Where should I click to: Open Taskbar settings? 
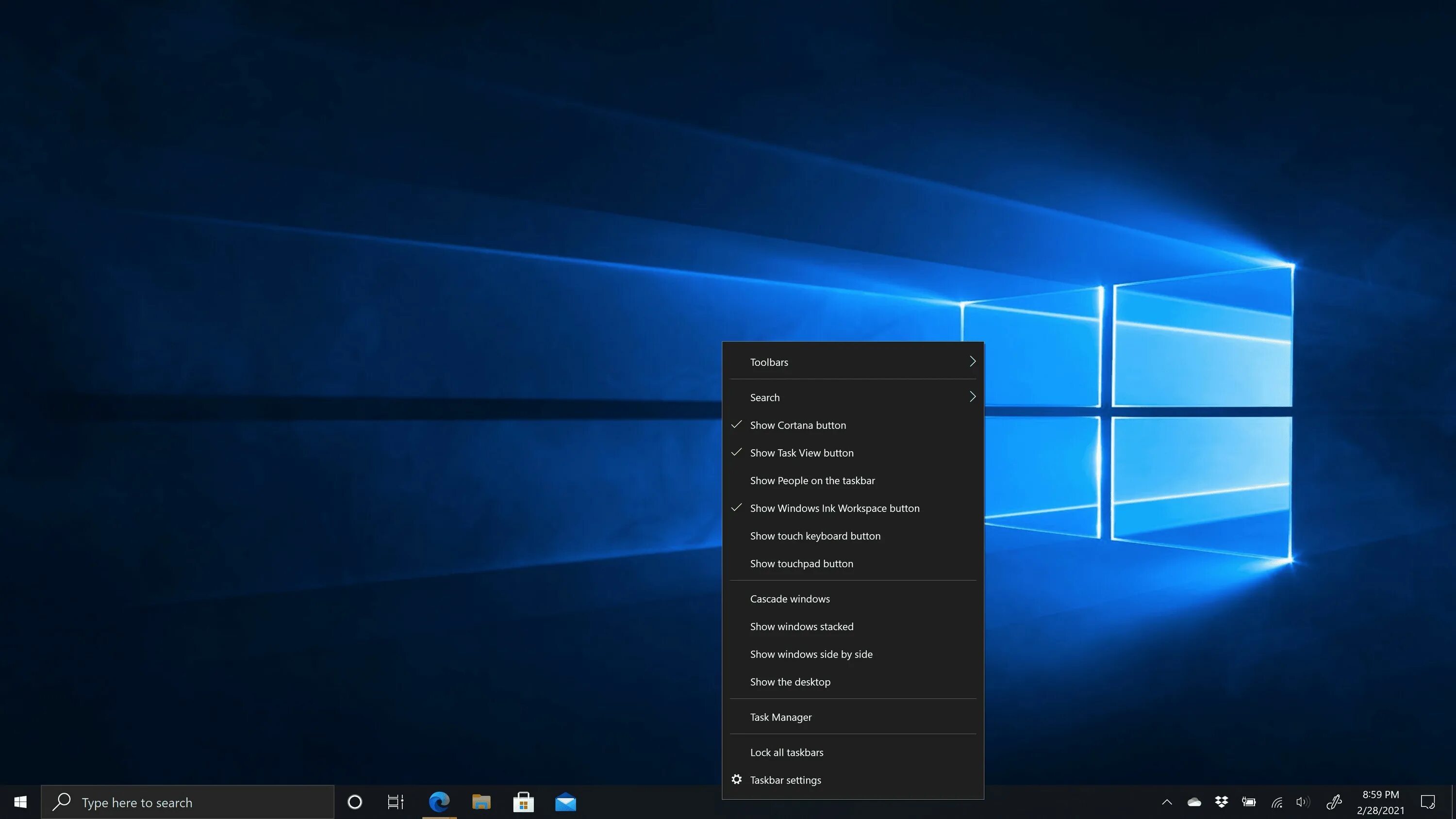(x=785, y=780)
